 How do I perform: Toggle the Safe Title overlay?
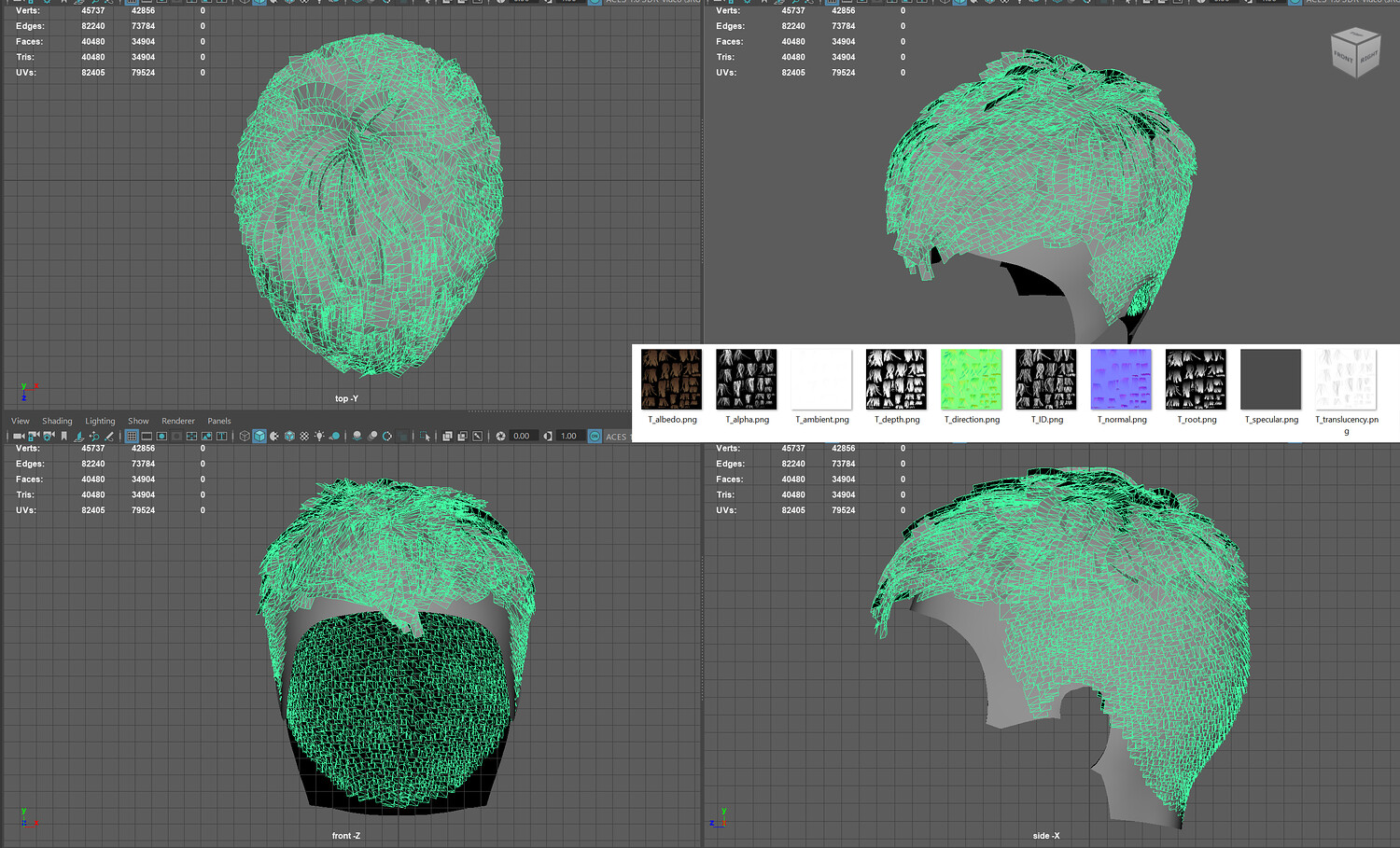221,436
